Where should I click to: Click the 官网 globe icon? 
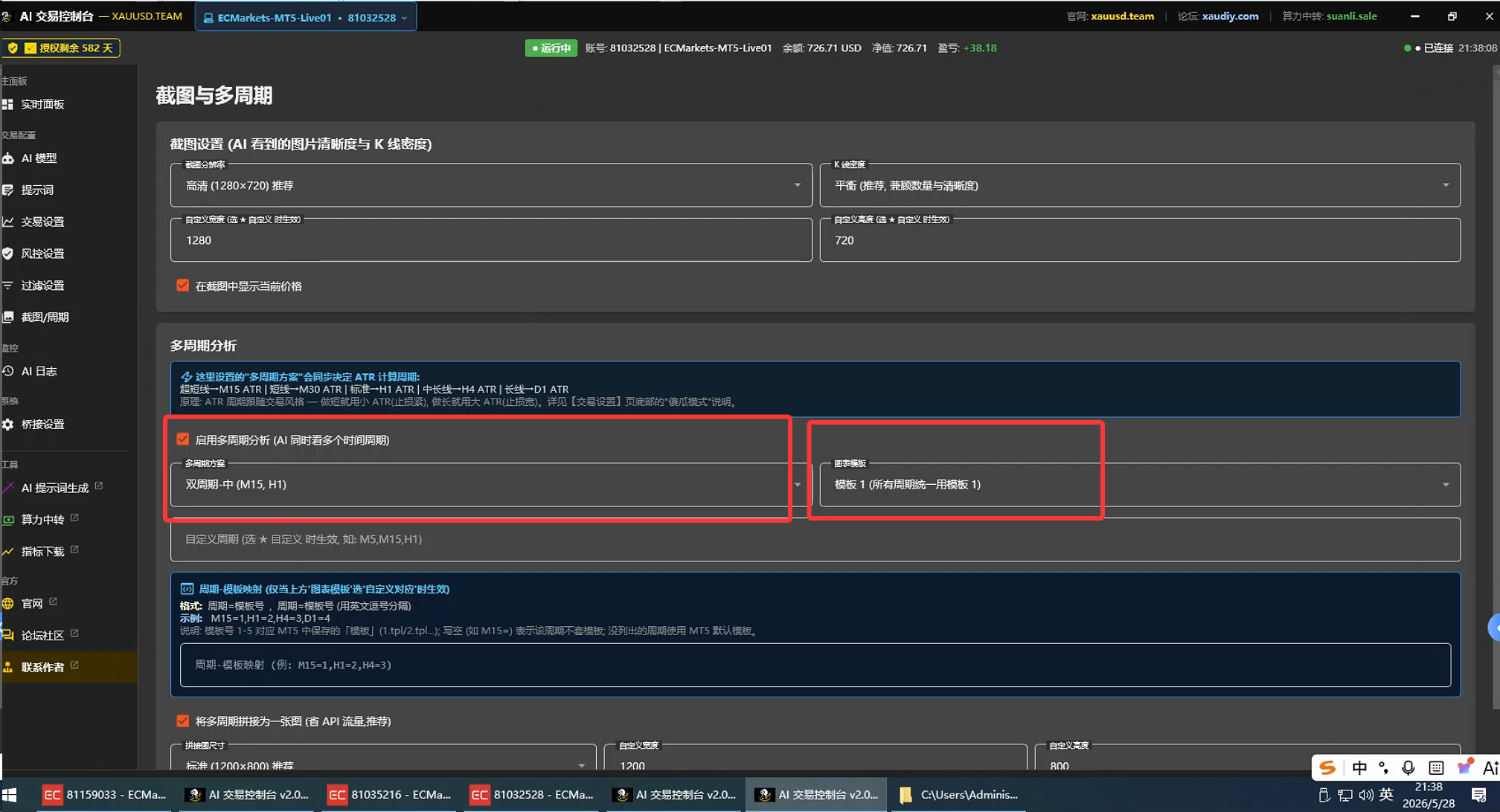(8, 604)
